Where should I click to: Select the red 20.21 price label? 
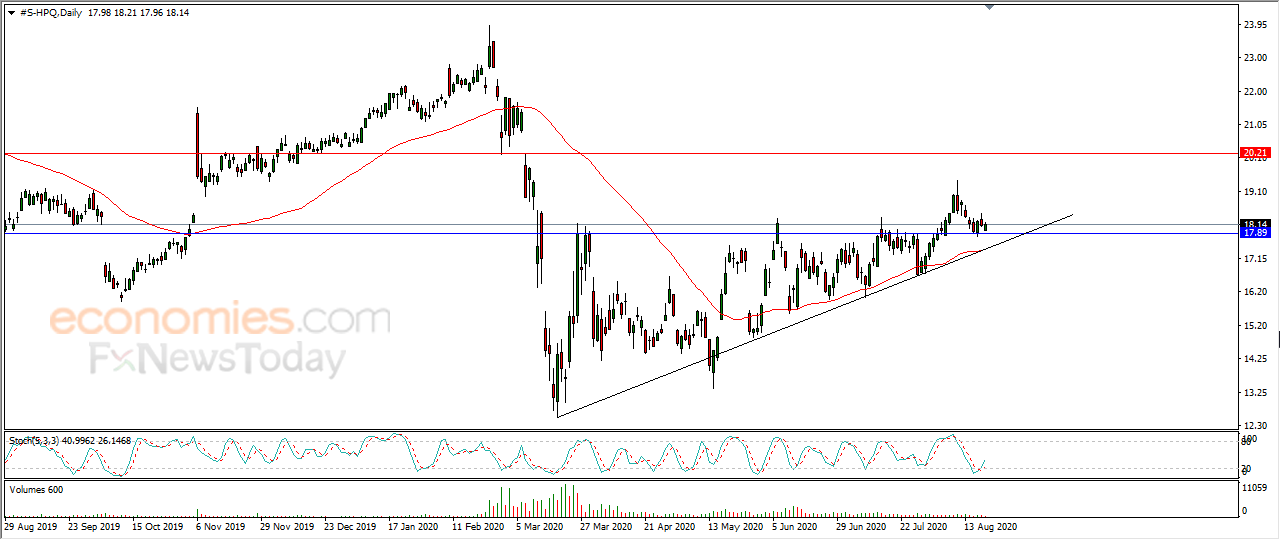coord(1254,153)
